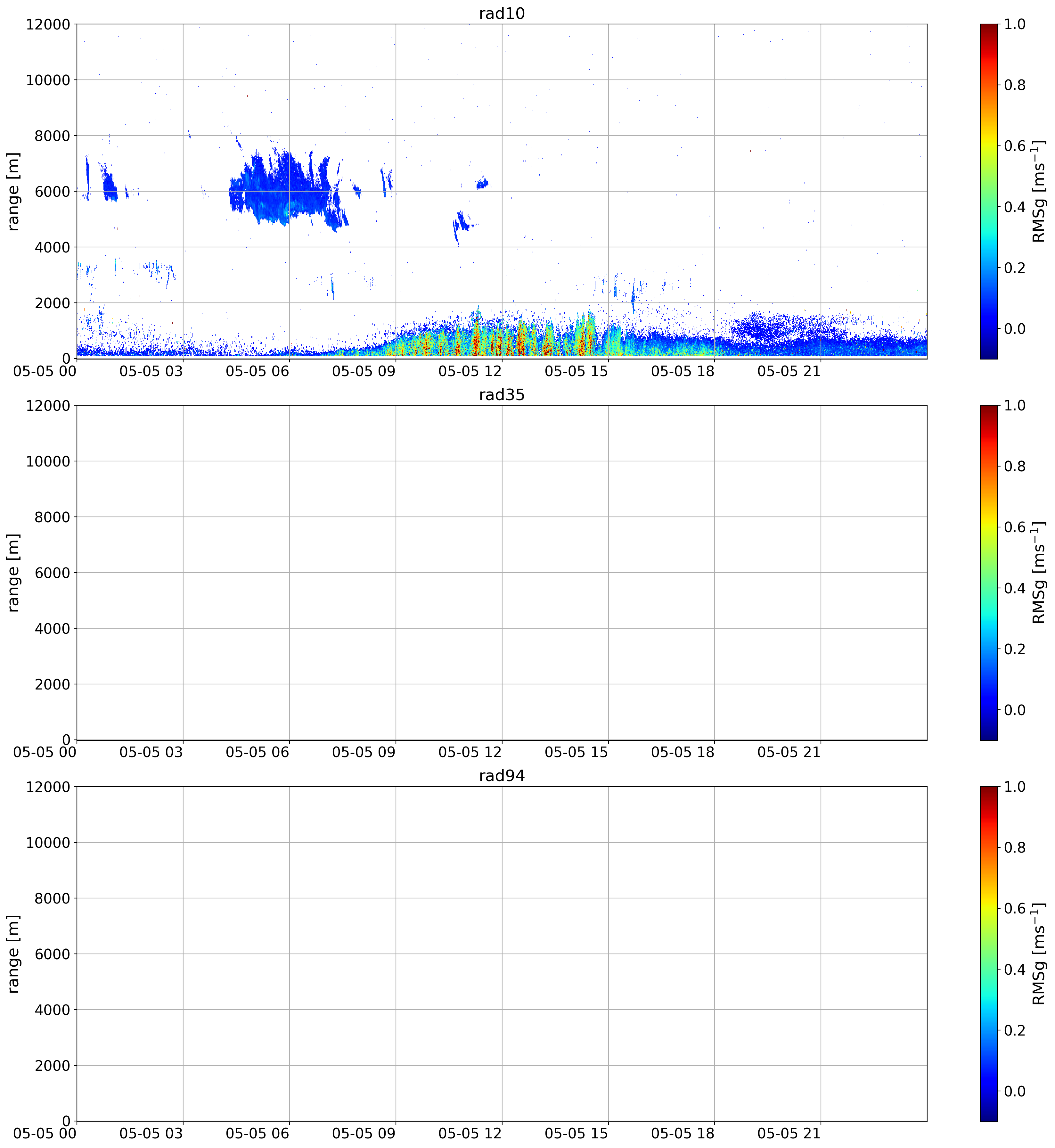
Task: Click the 05-05 21 x-tick under rad10
Action: pos(789,371)
